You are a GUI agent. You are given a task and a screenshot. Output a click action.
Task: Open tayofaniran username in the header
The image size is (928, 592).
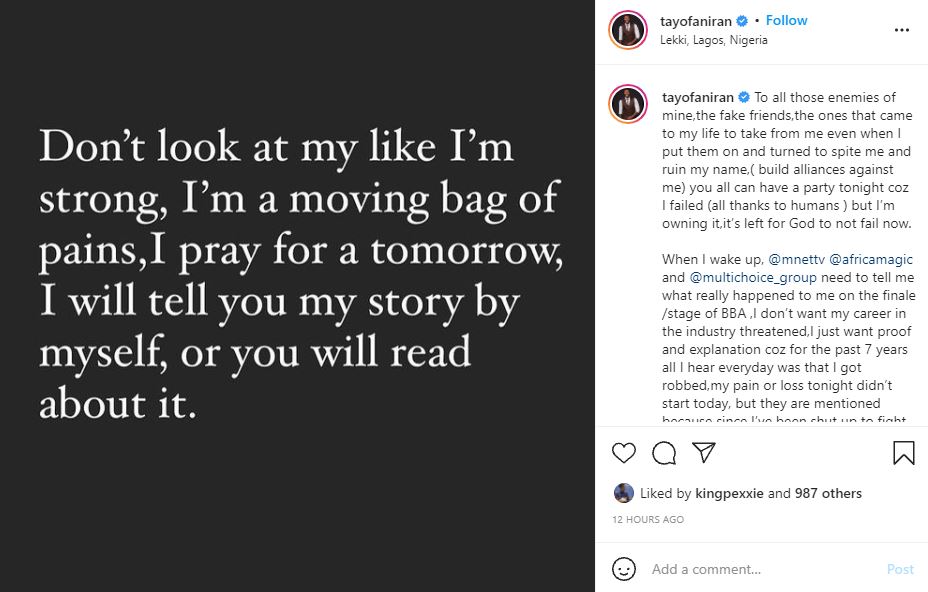point(697,20)
